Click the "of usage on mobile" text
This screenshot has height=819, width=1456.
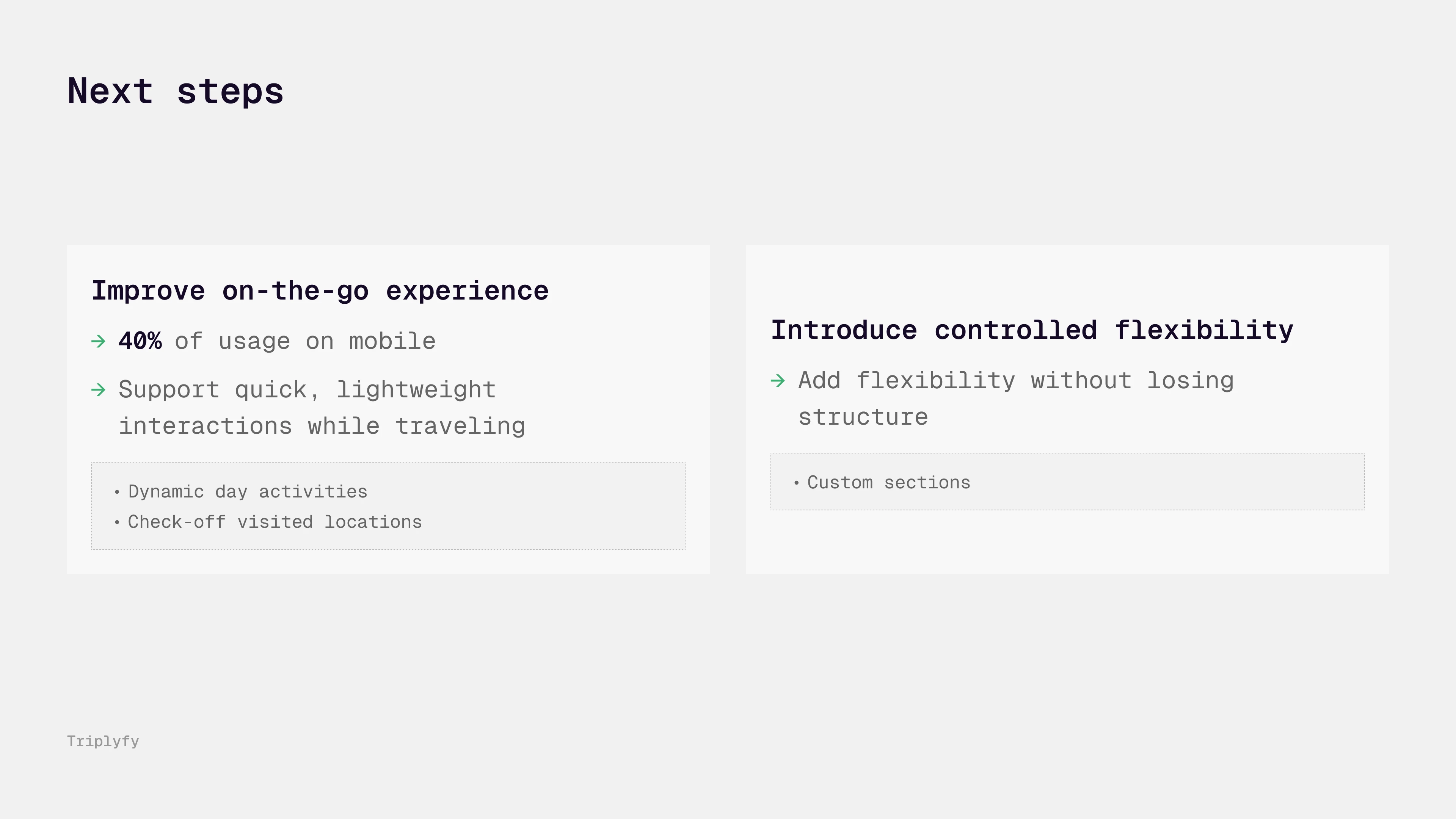(x=305, y=341)
